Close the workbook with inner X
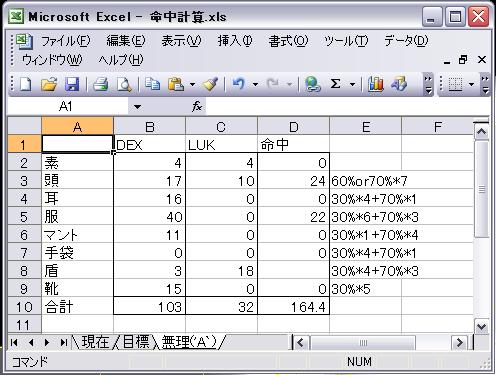 click(x=482, y=60)
